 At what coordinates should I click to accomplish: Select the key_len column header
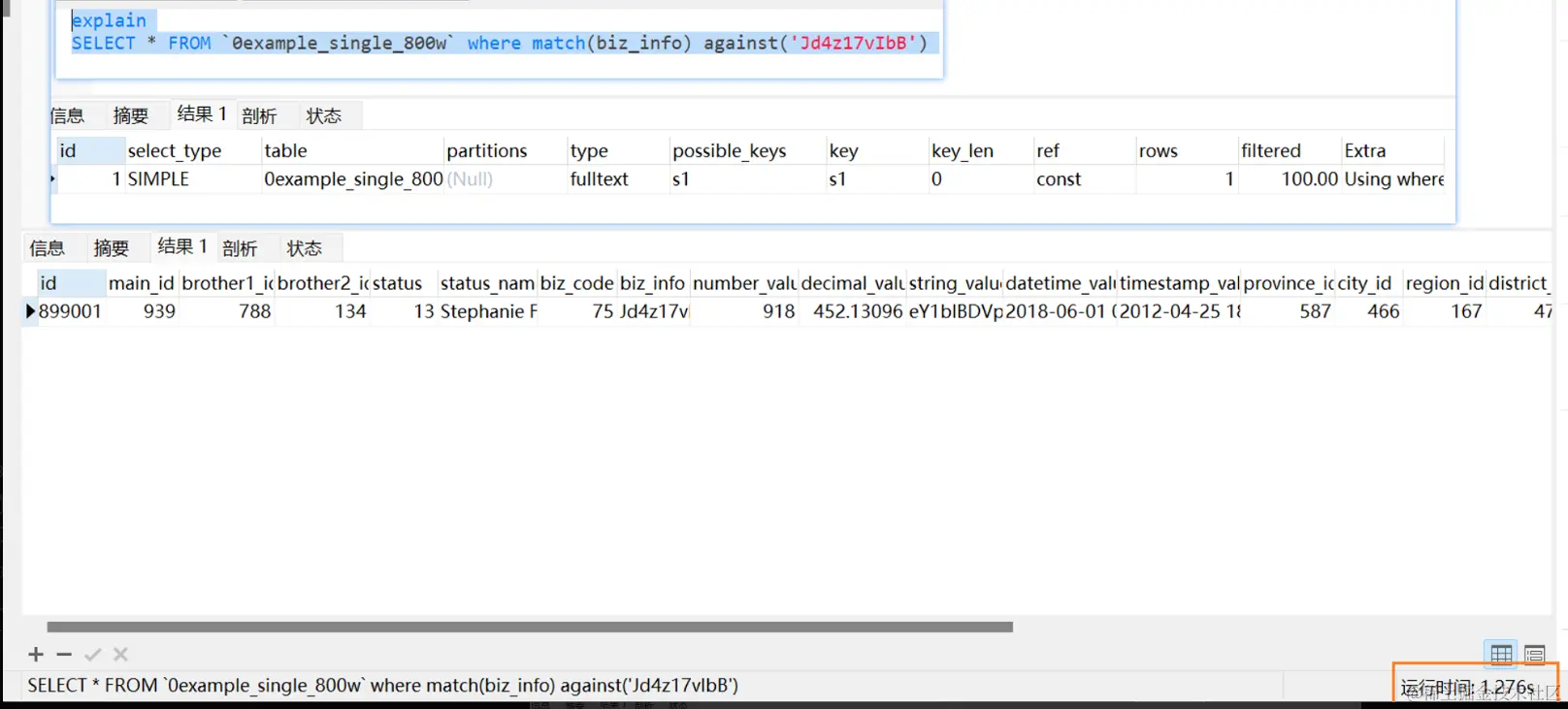coord(980,151)
